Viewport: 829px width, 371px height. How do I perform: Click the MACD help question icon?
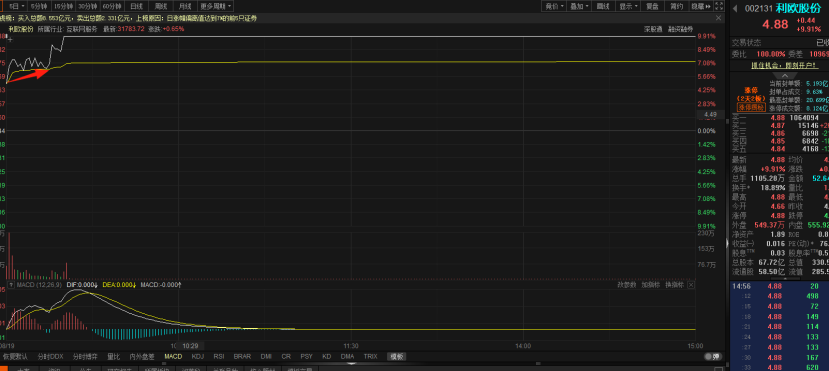tap(11, 285)
